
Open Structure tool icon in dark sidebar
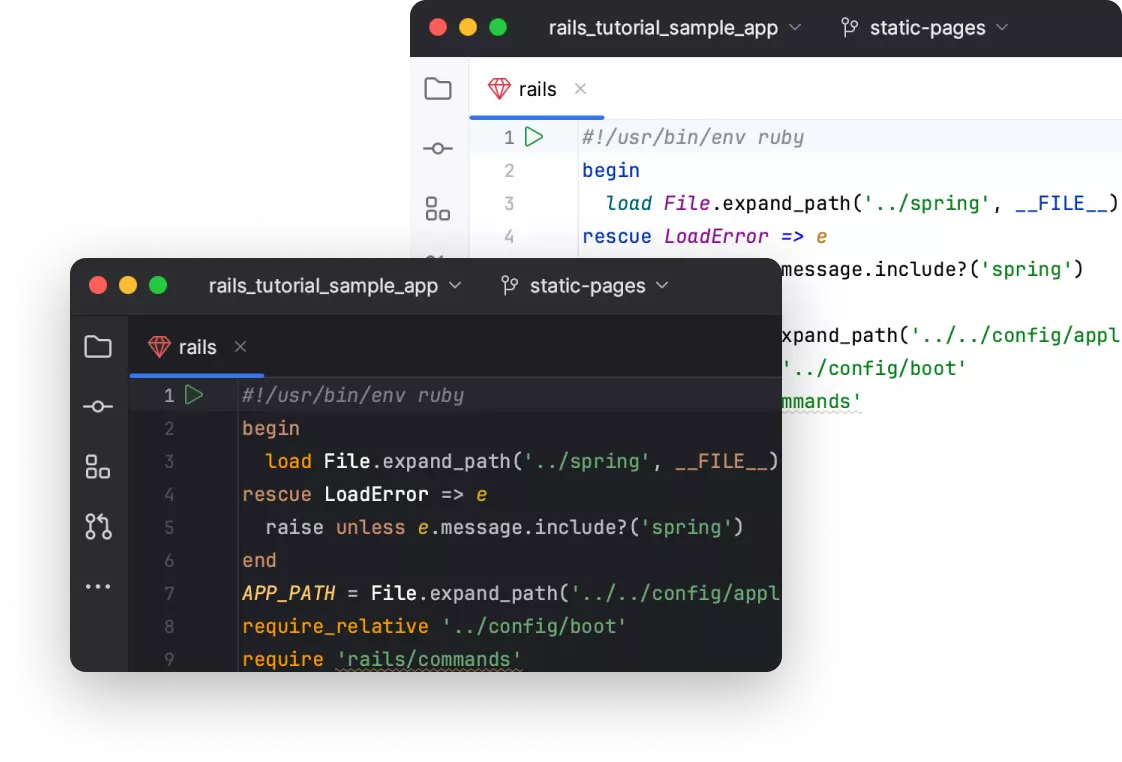tap(98, 467)
